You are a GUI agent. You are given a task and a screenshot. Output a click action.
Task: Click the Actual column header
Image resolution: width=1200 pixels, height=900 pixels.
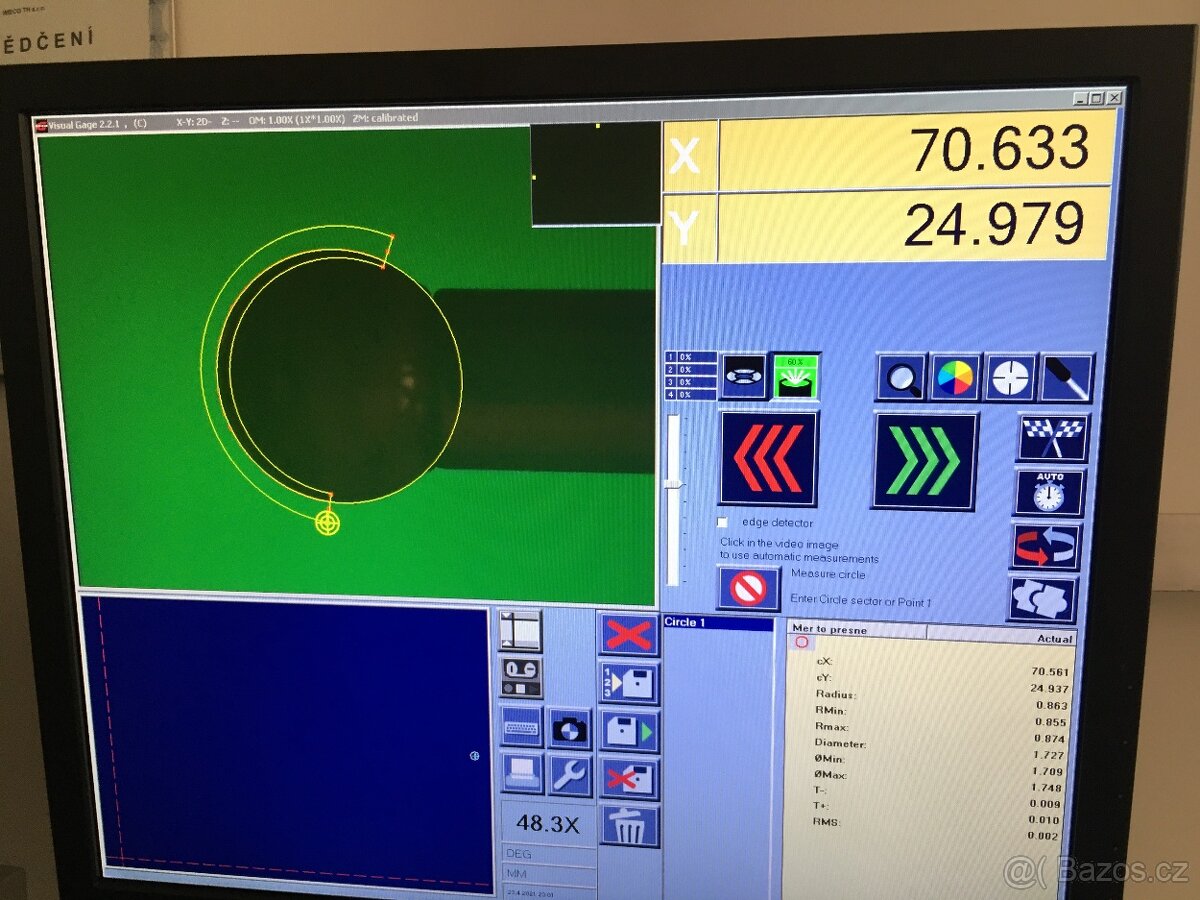tap(1002, 636)
